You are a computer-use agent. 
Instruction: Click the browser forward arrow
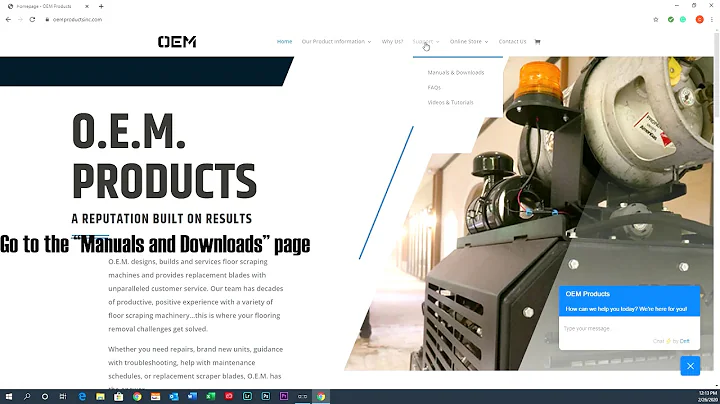tap(20, 19)
